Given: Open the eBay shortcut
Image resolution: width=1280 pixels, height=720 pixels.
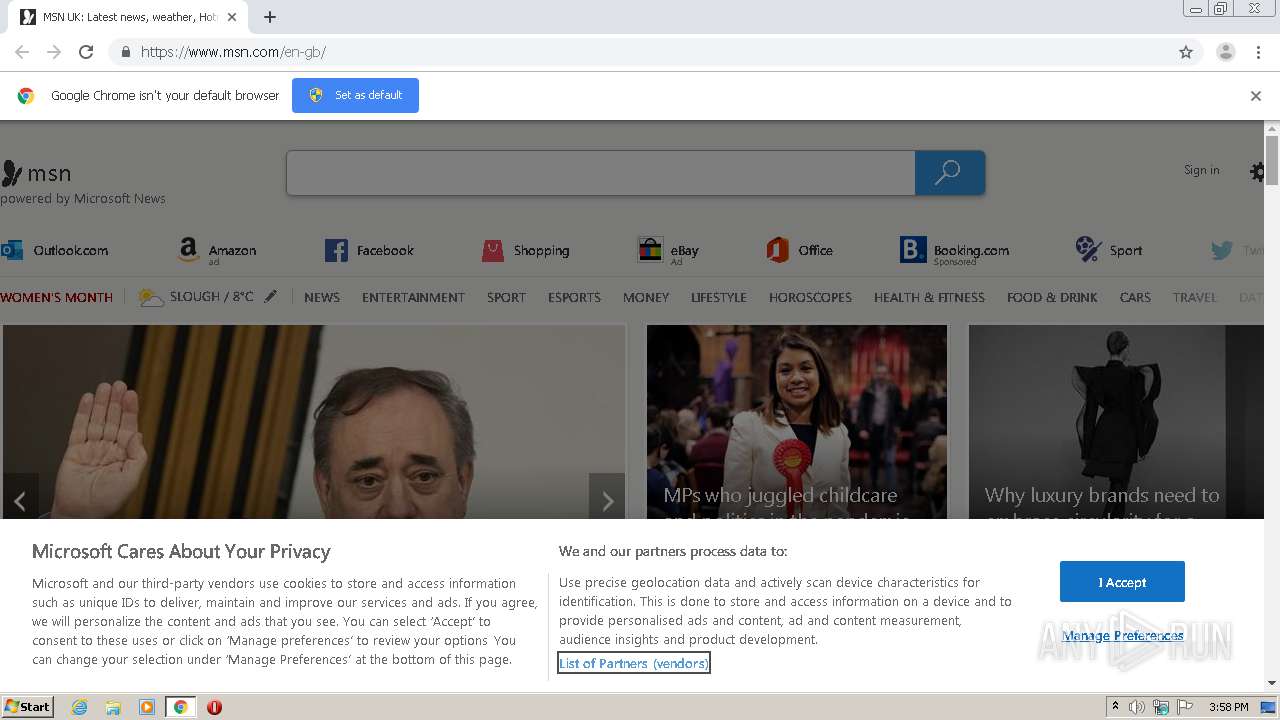Looking at the screenshot, I should [x=668, y=250].
